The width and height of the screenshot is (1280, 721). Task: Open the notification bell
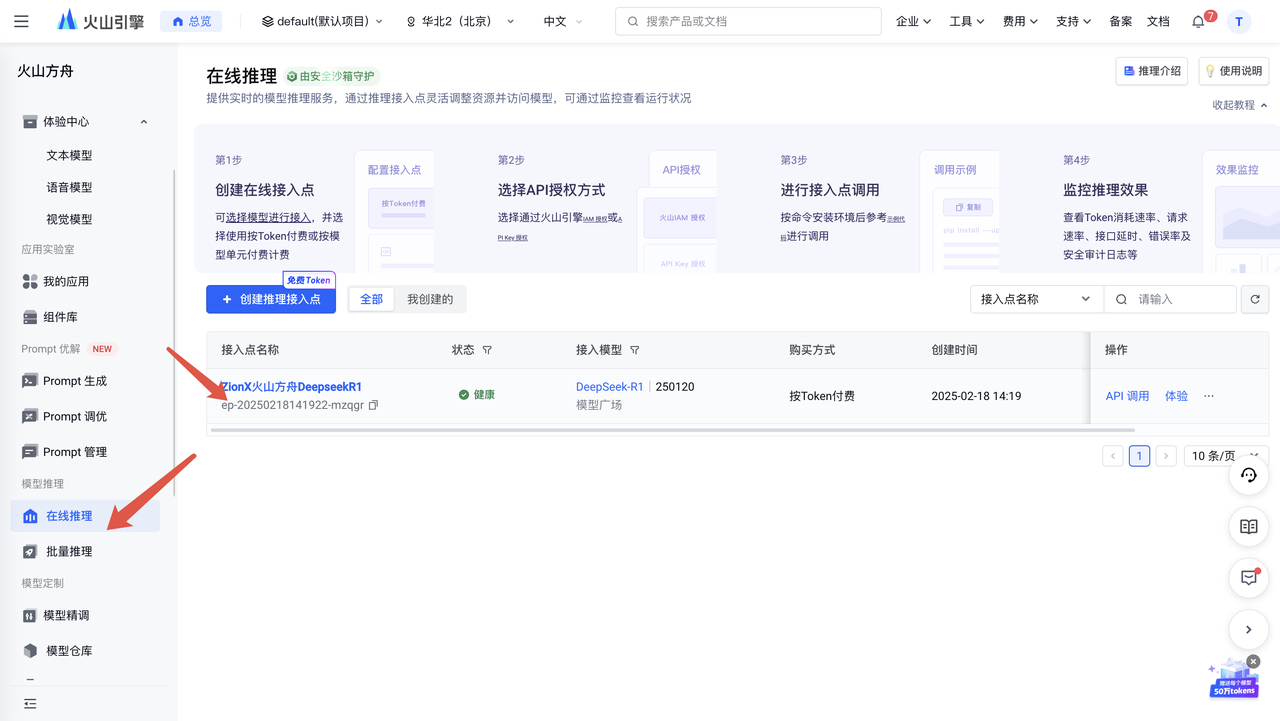[x=1198, y=21]
